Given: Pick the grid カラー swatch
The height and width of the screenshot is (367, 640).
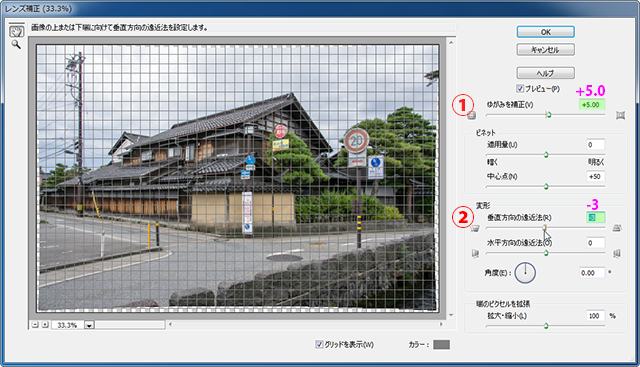Looking at the screenshot, I should pyautogui.click(x=441, y=345).
